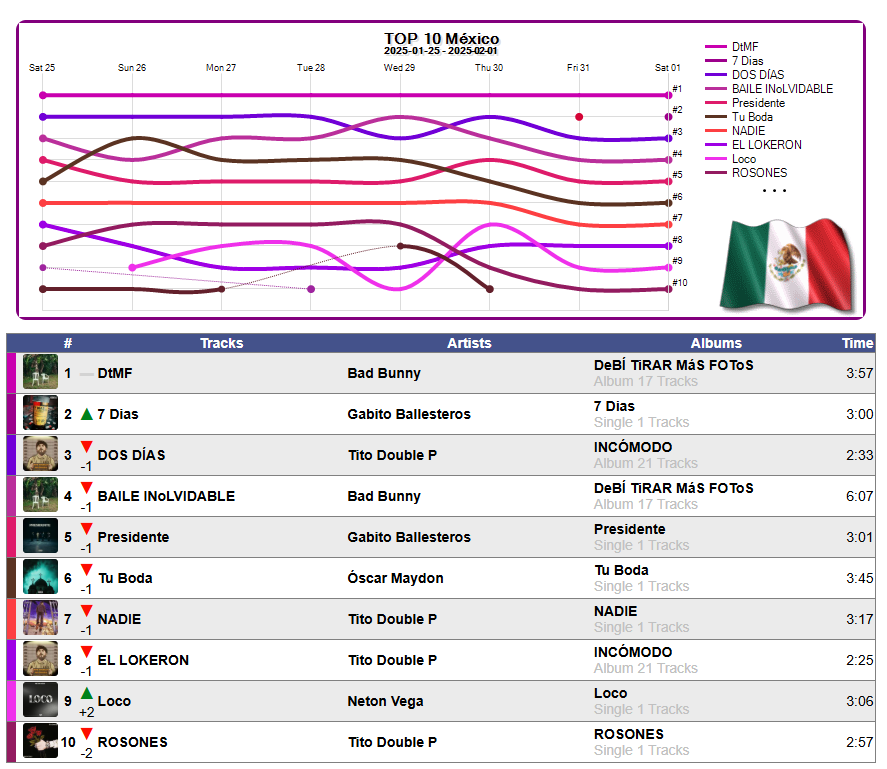This screenshot has height=769, width=887.
Task: Open the 7 Dias cover art thumbnail
Action: [40, 413]
